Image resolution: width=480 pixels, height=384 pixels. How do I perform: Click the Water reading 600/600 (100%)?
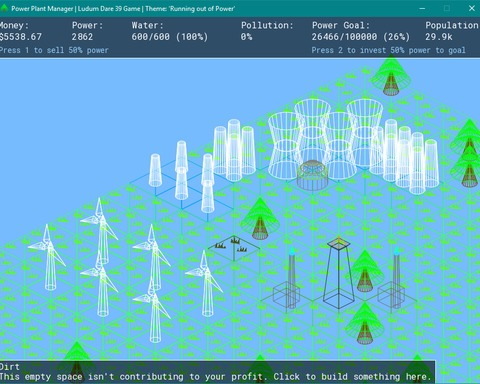coord(170,37)
